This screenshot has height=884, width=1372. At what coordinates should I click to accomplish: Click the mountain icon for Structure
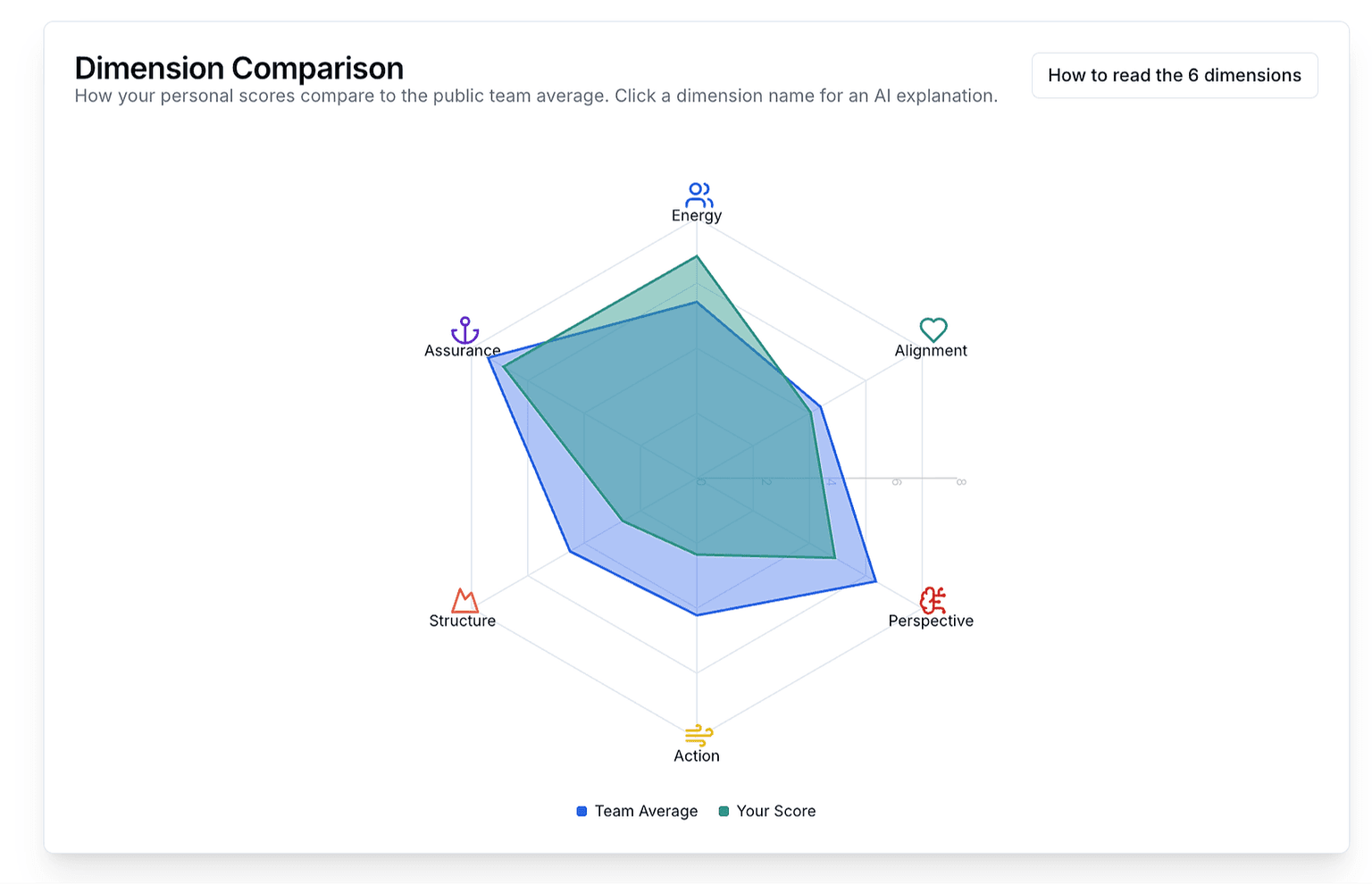point(463,598)
